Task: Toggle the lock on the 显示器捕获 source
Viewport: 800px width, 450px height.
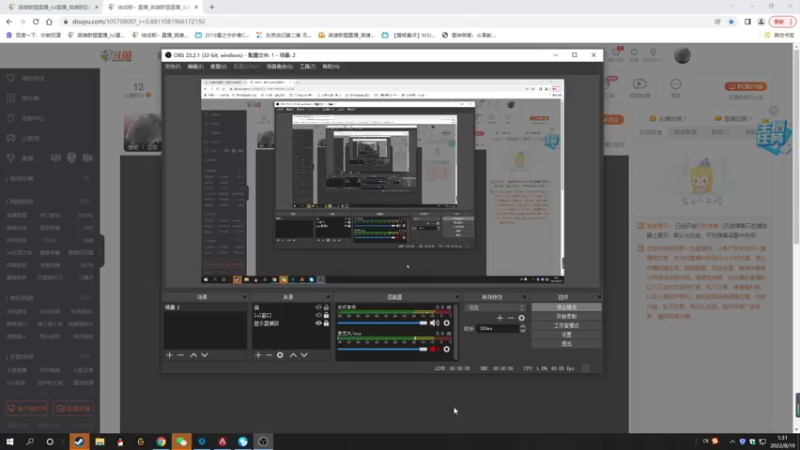Action: coord(326,323)
